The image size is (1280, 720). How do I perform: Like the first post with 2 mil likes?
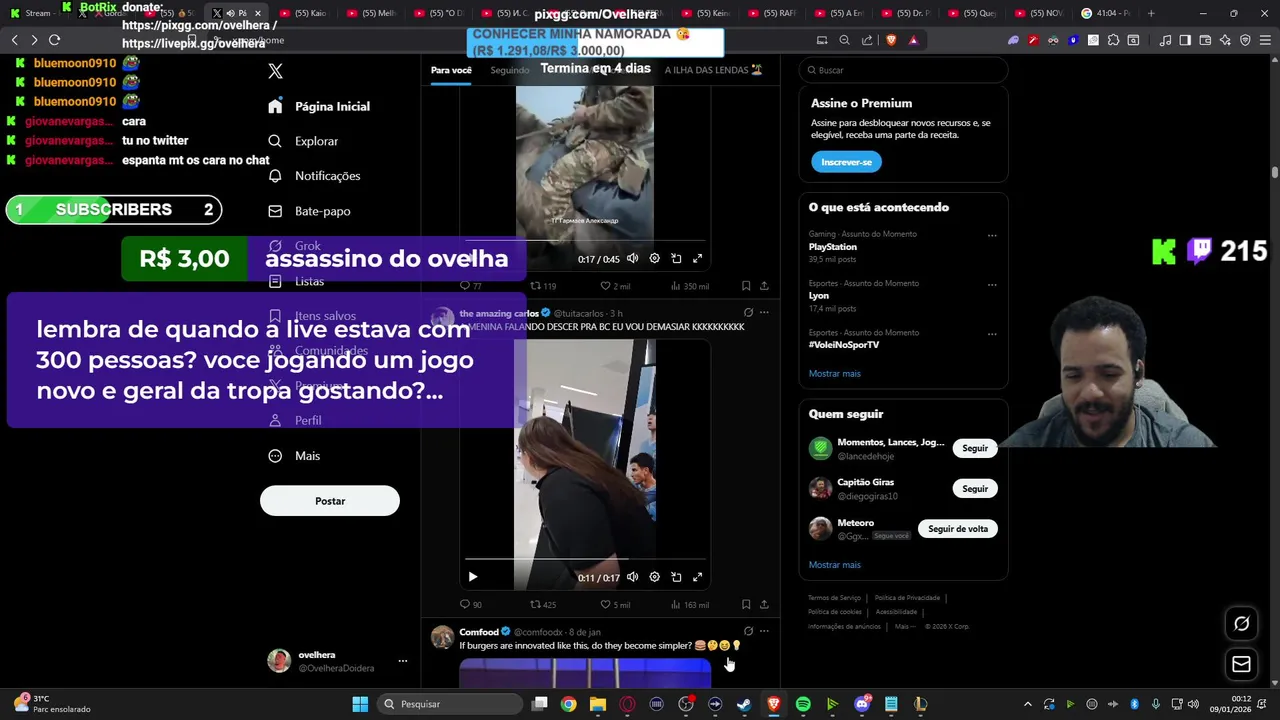(615, 286)
